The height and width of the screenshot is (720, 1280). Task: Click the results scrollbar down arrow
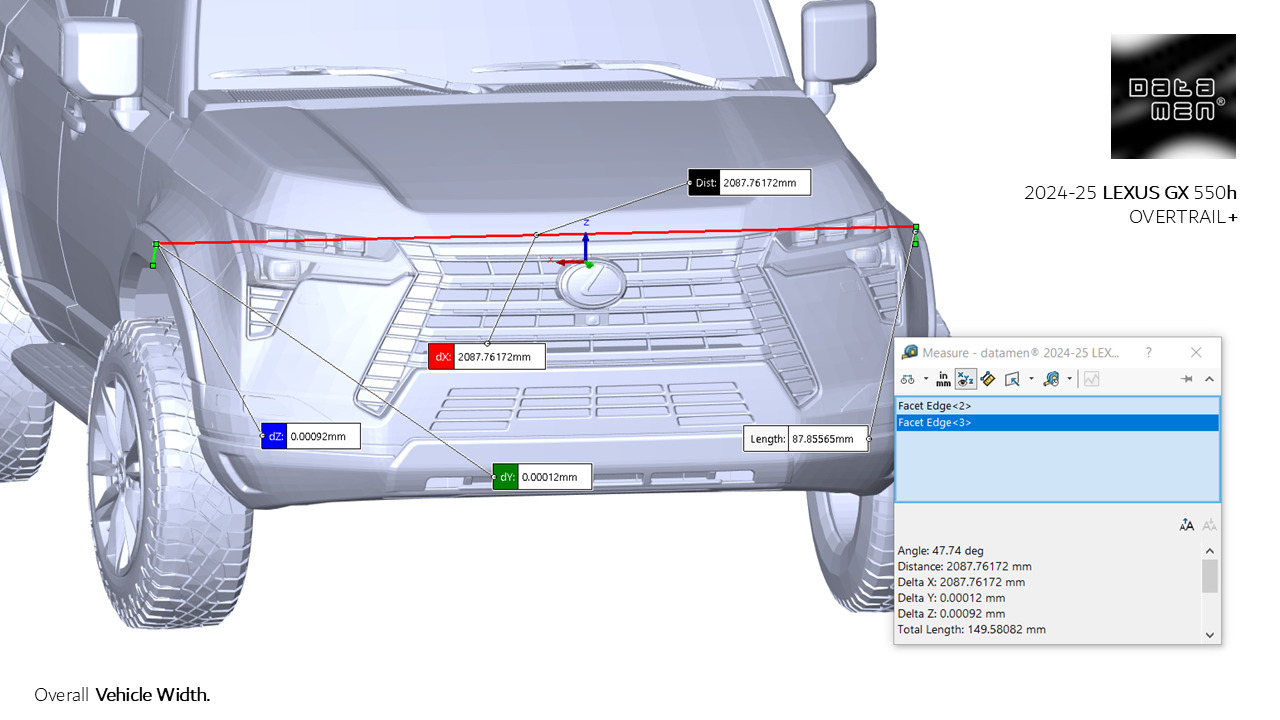coord(1209,634)
